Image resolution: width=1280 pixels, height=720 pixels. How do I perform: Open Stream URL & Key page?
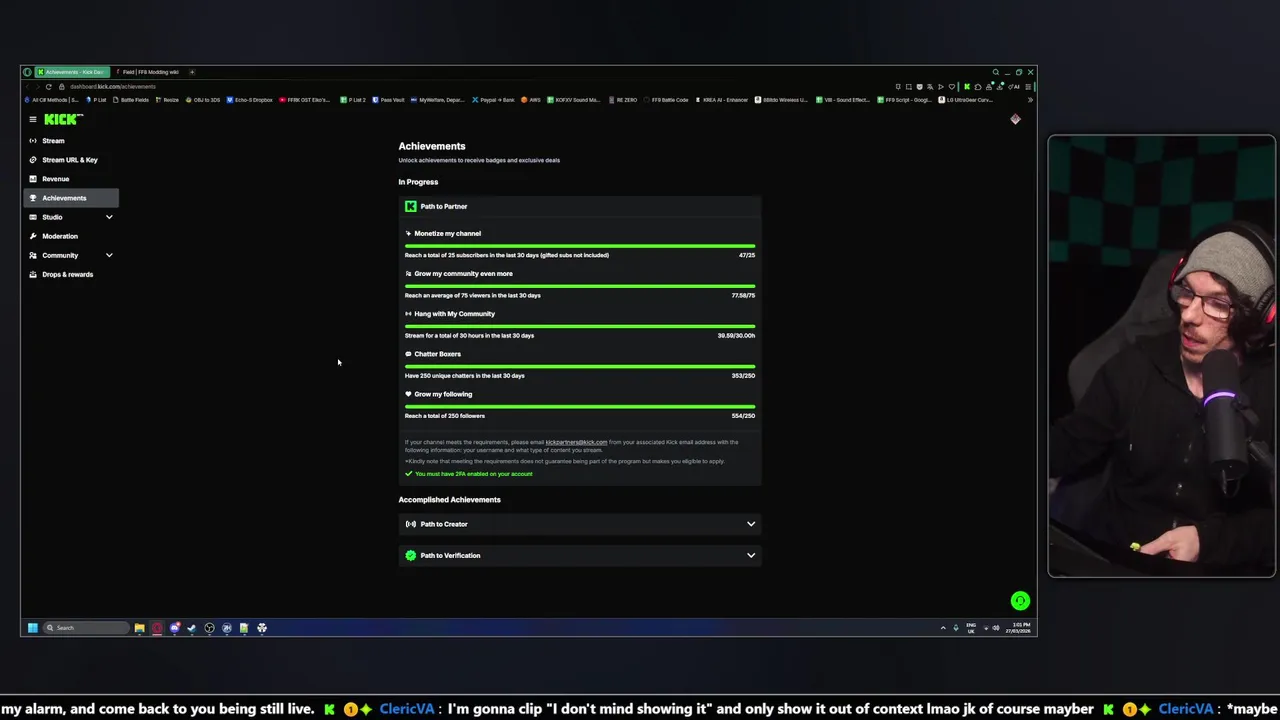pyautogui.click(x=70, y=160)
